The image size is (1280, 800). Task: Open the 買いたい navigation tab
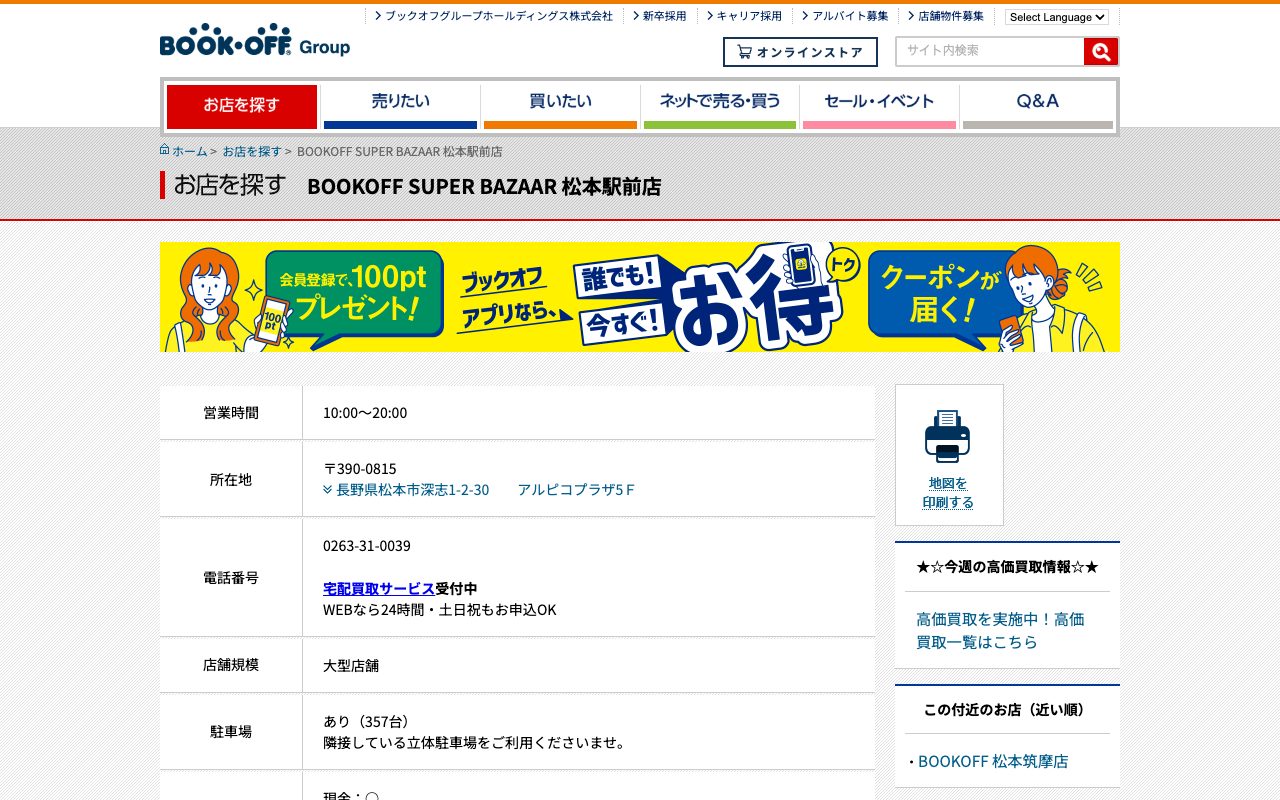coord(560,106)
